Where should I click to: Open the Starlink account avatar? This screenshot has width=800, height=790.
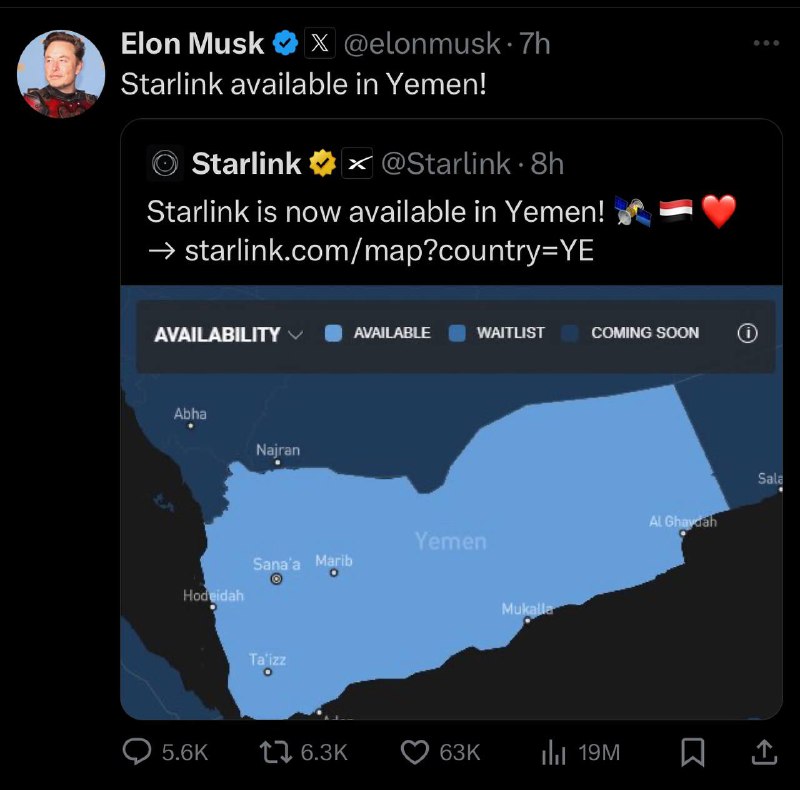(165, 163)
